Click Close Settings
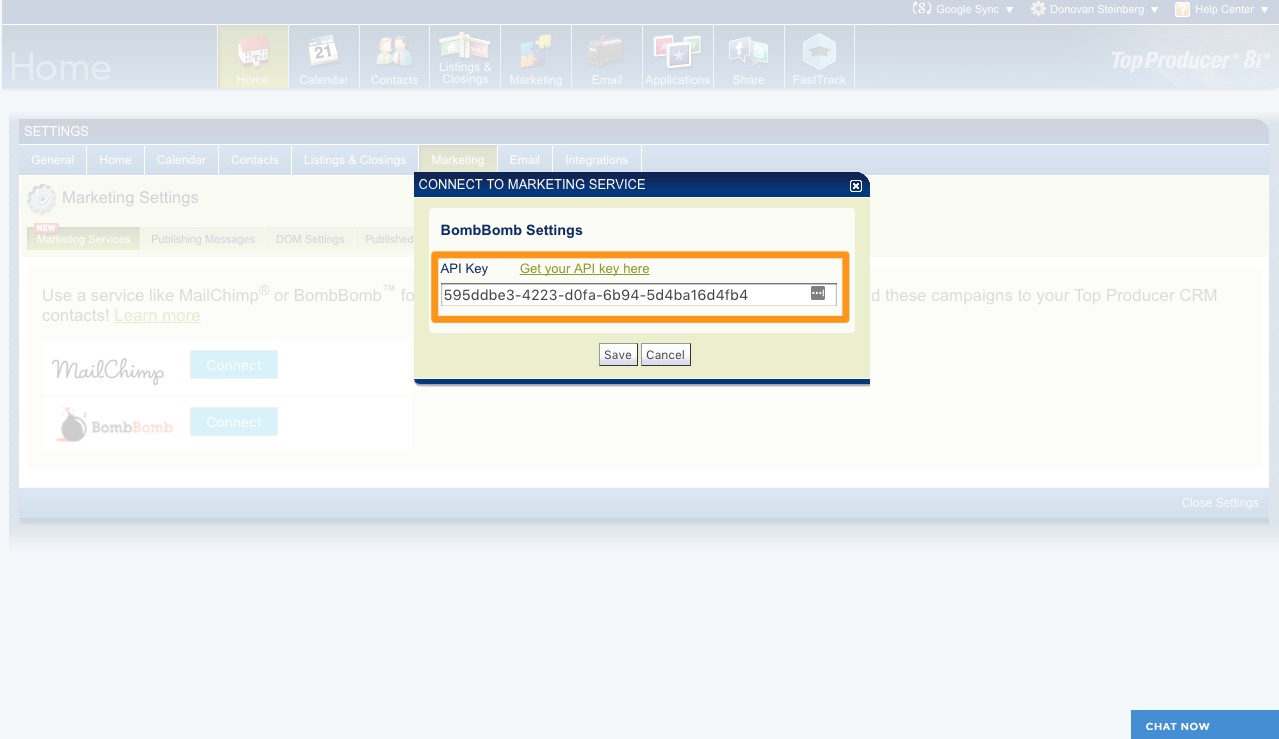Viewport: 1279px width, 739px height. coord(1220,503)
